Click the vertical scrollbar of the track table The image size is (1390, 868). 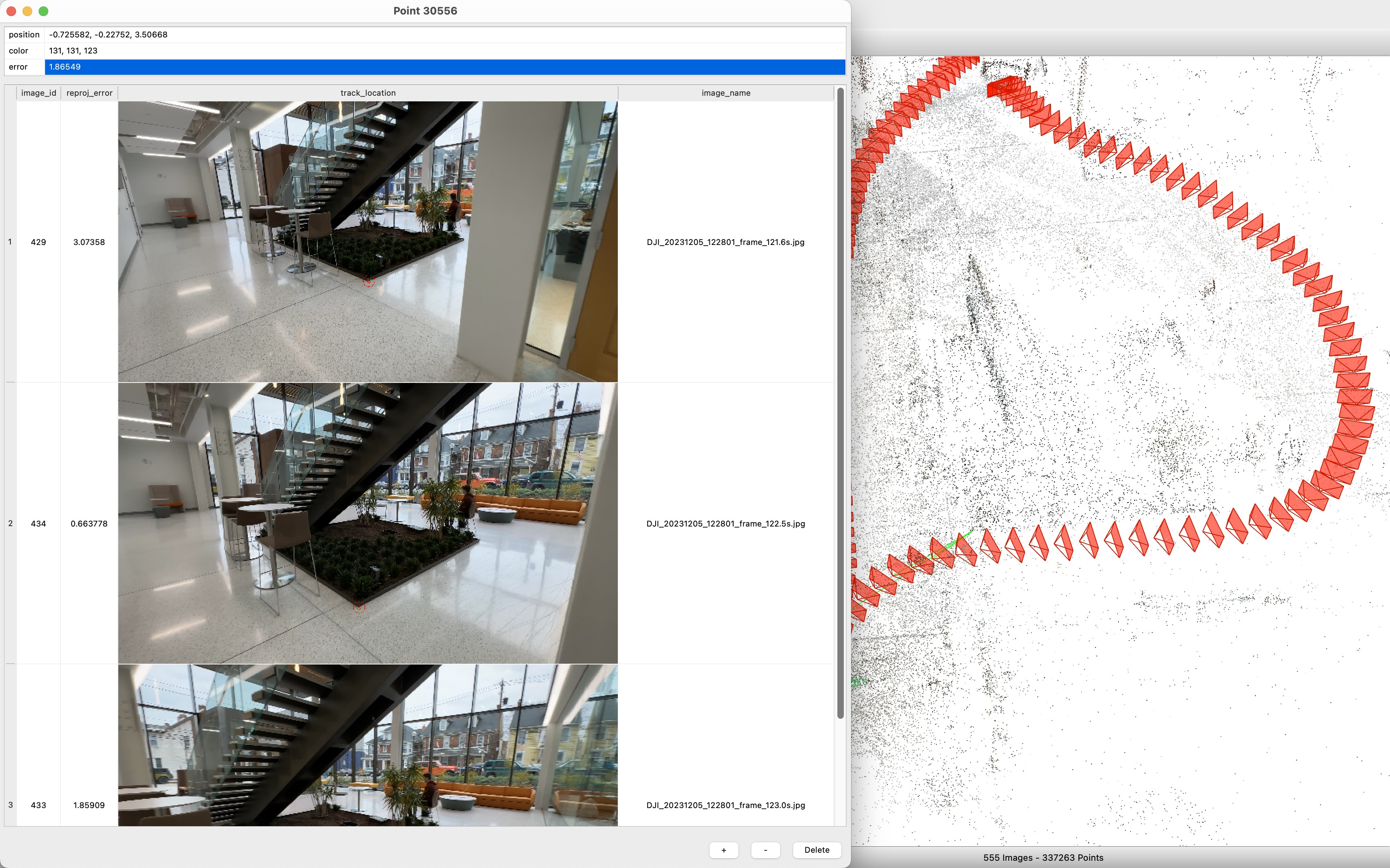(840, 402)
